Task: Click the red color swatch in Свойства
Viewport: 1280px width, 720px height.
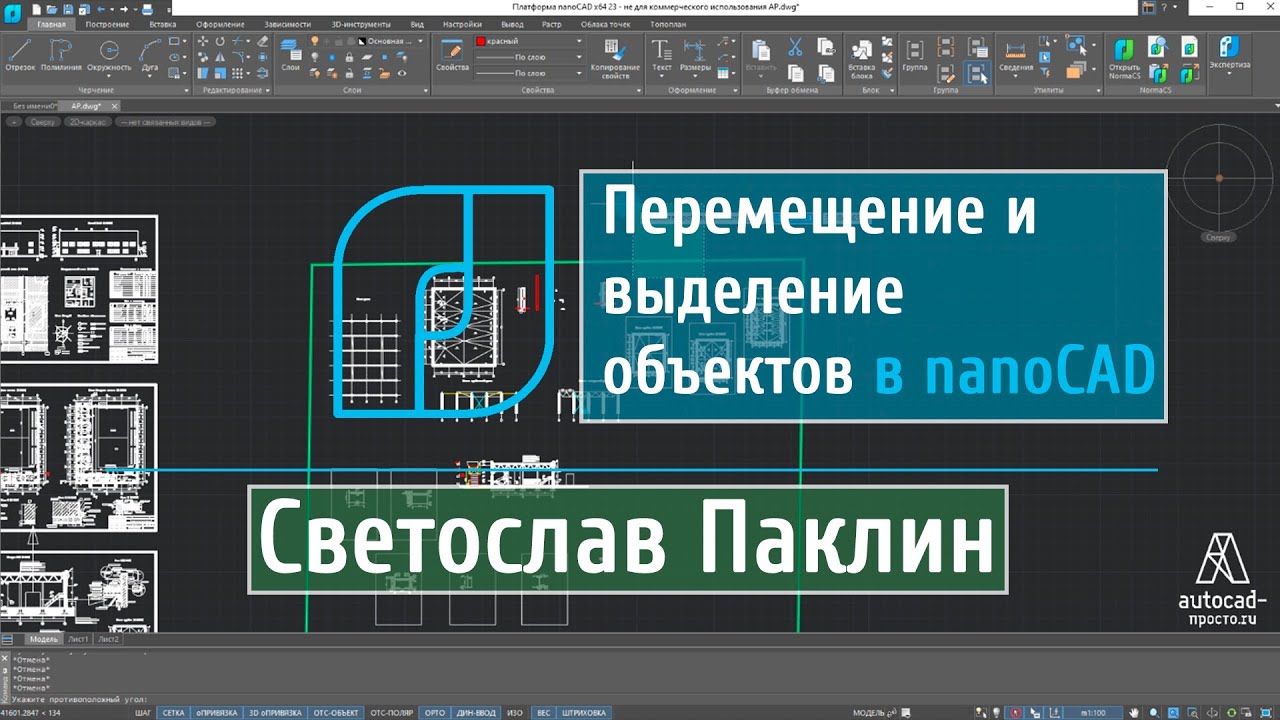Action: 481,42
